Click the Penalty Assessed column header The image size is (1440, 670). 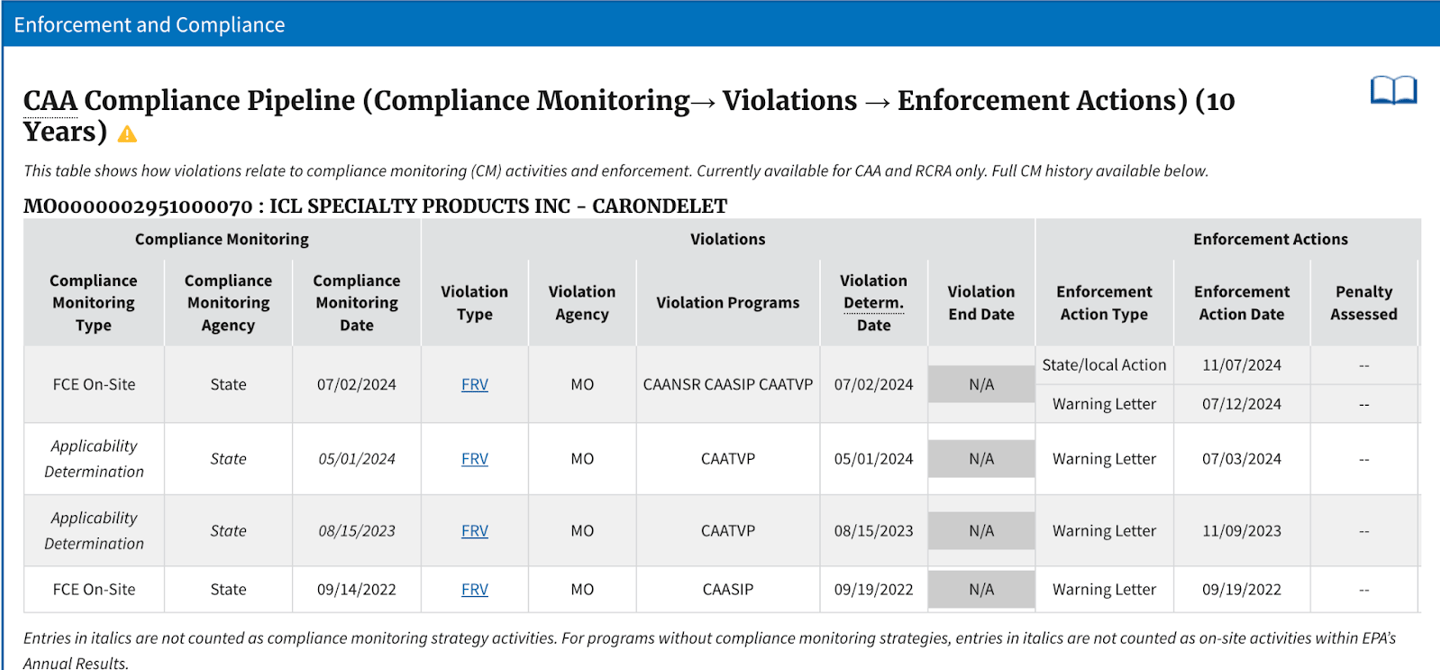coord(1364,303)
